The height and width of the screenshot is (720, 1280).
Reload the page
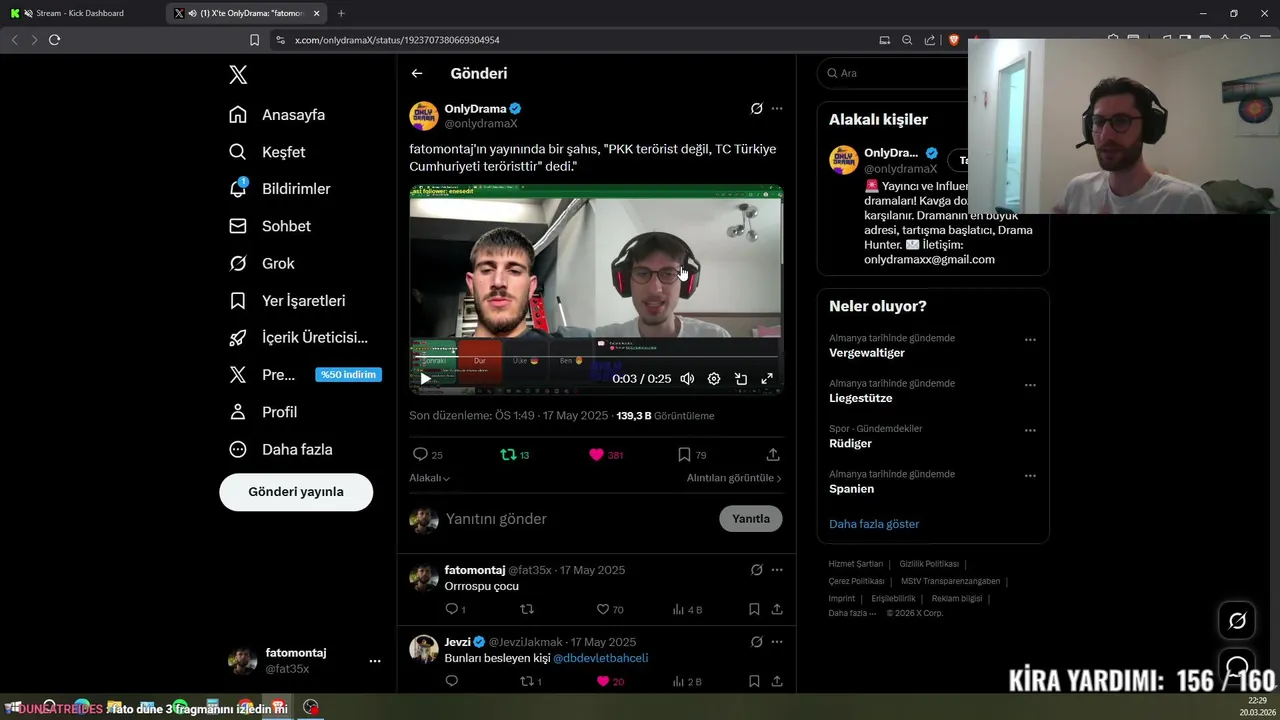pyautogui.click(x=54, y=40)
